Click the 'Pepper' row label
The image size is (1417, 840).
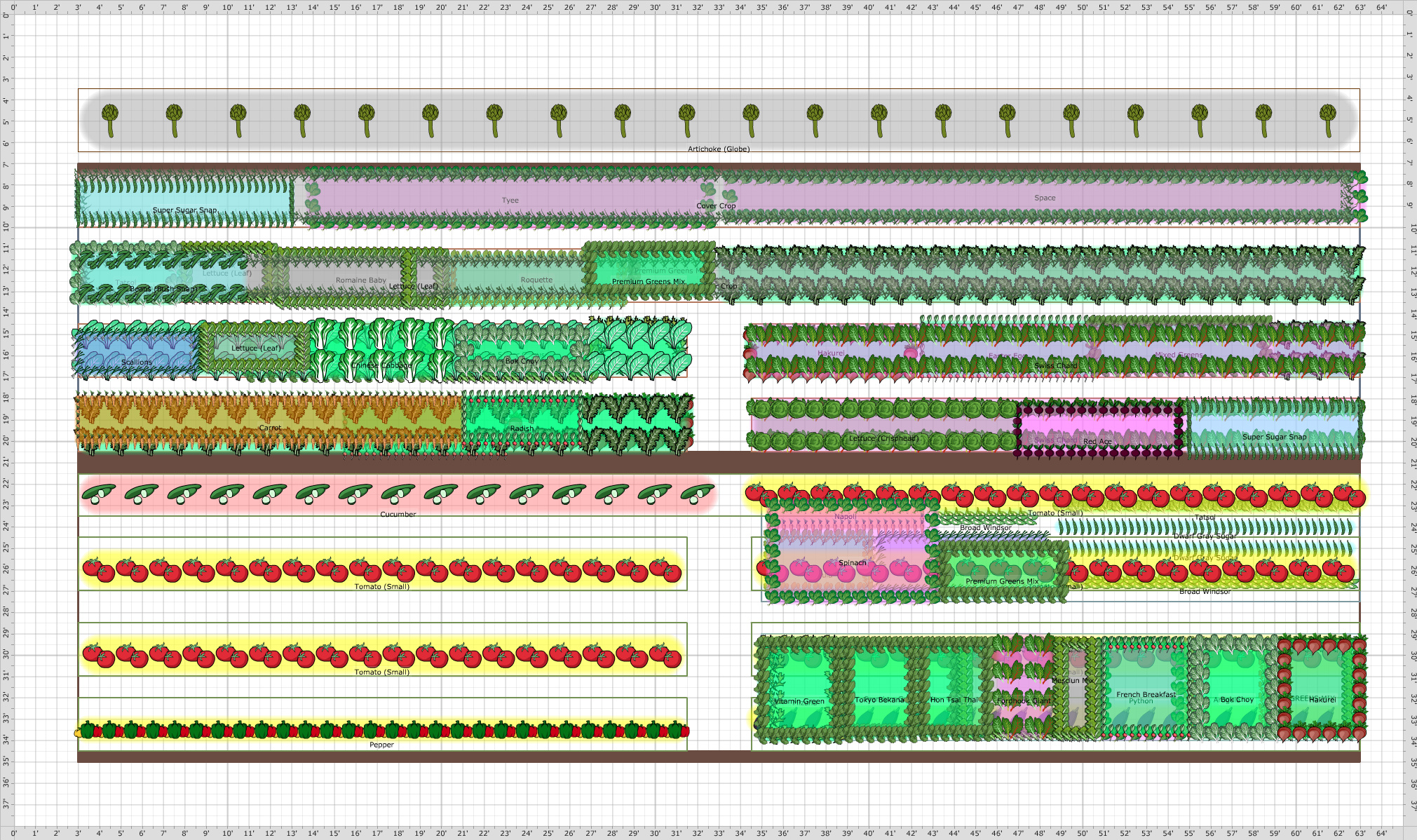click(381, 745)
